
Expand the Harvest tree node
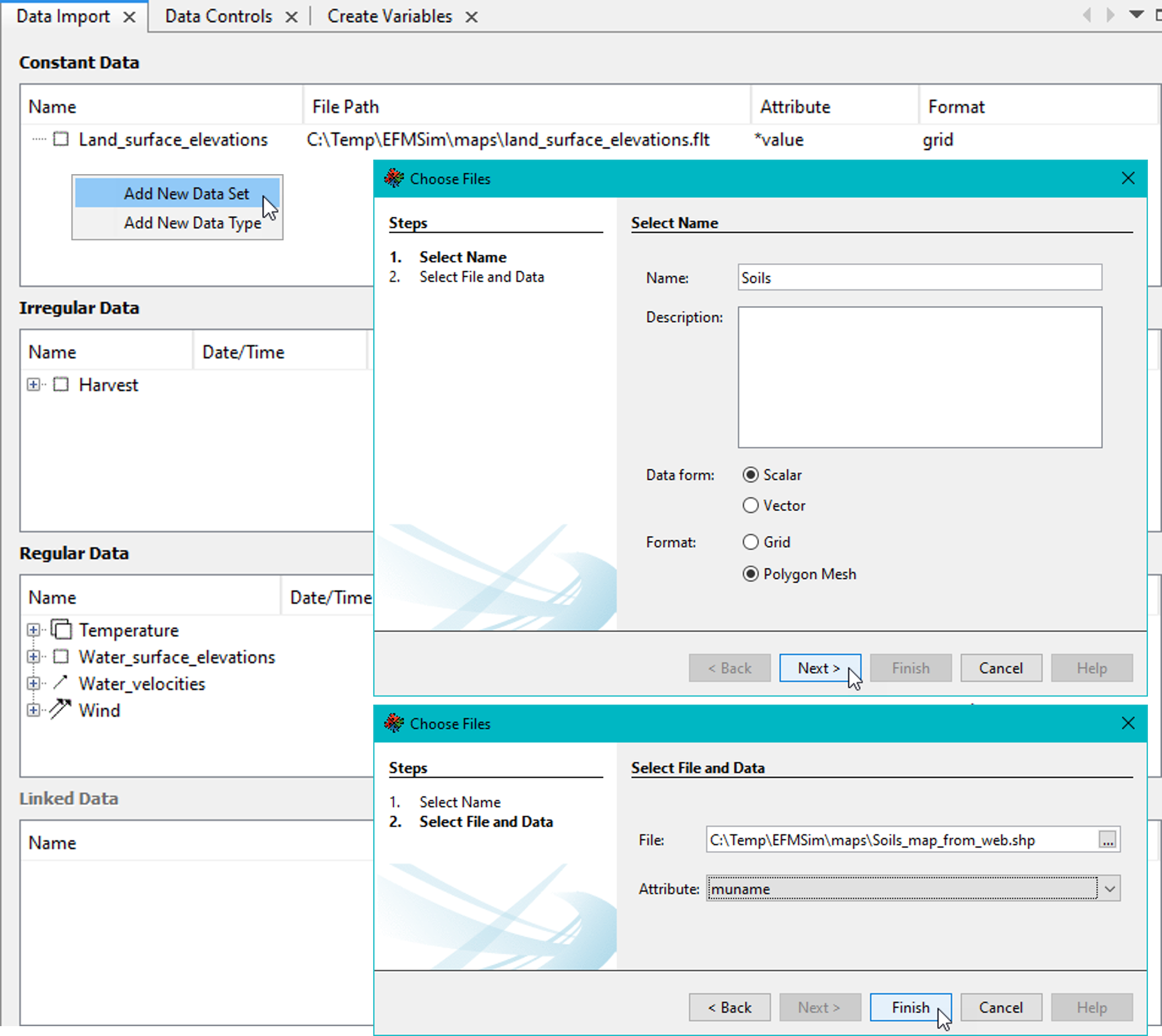click(34, 385)
